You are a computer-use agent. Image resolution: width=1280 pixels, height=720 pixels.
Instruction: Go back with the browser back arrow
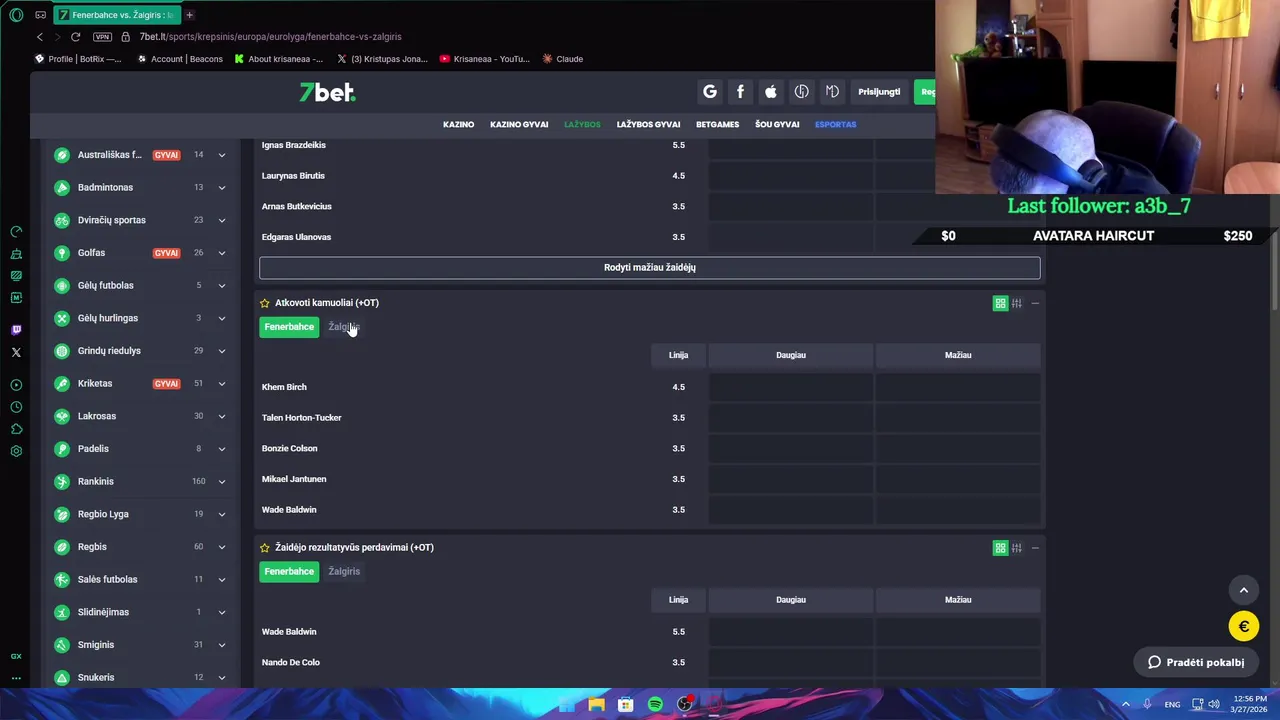(40, 37)
